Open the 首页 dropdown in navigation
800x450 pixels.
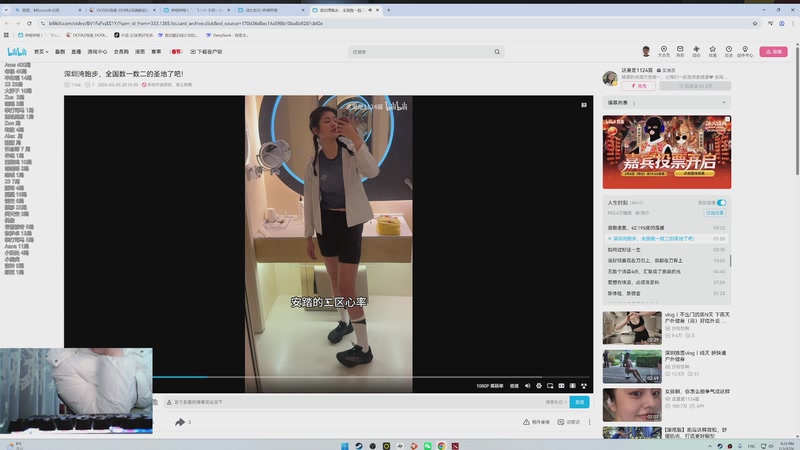tap(41, 52)
